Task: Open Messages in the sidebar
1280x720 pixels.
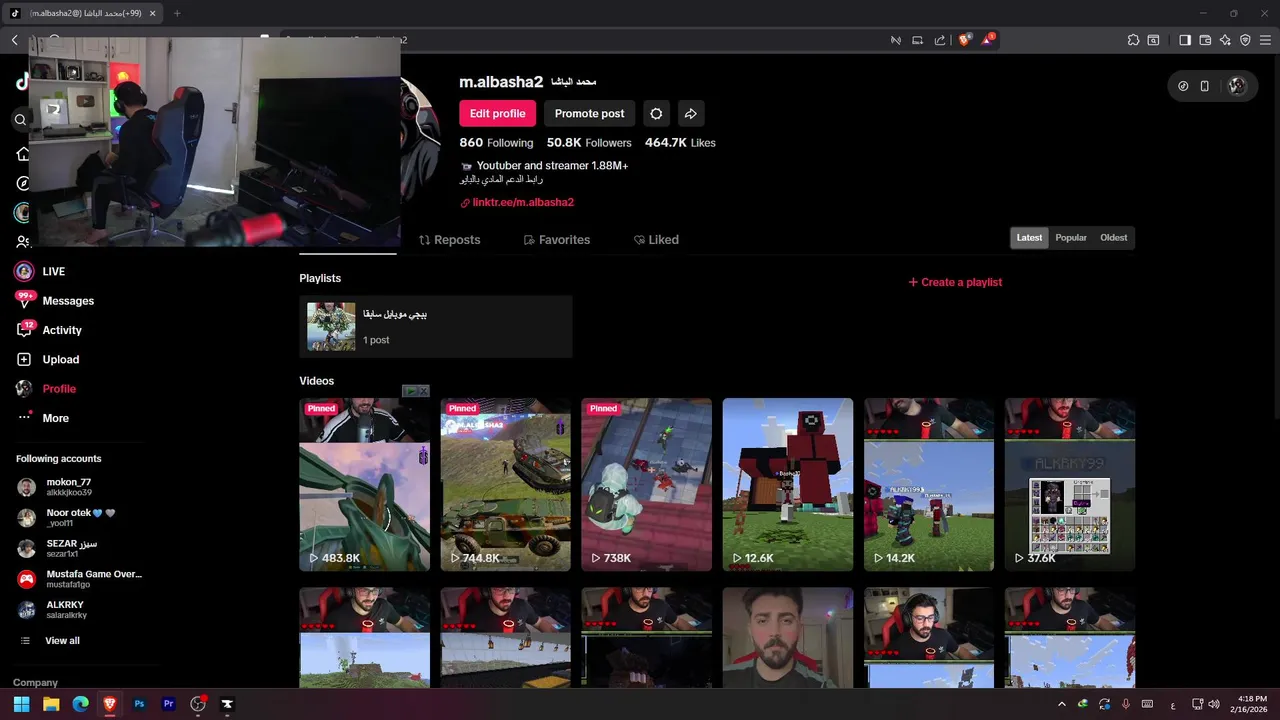Action: [x=55, y=300]
